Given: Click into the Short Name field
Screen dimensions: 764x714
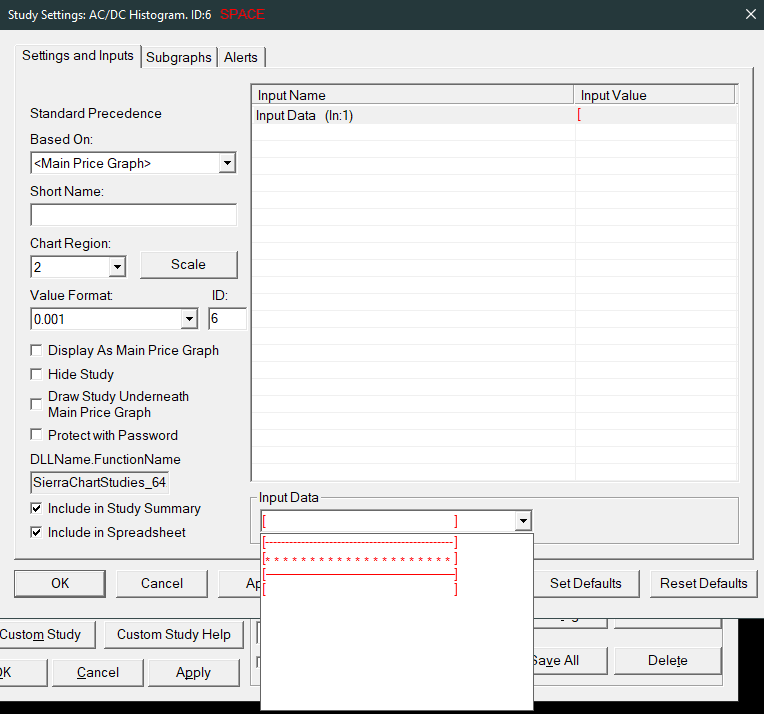Looking at the screenshot, I should pos(133,215).
